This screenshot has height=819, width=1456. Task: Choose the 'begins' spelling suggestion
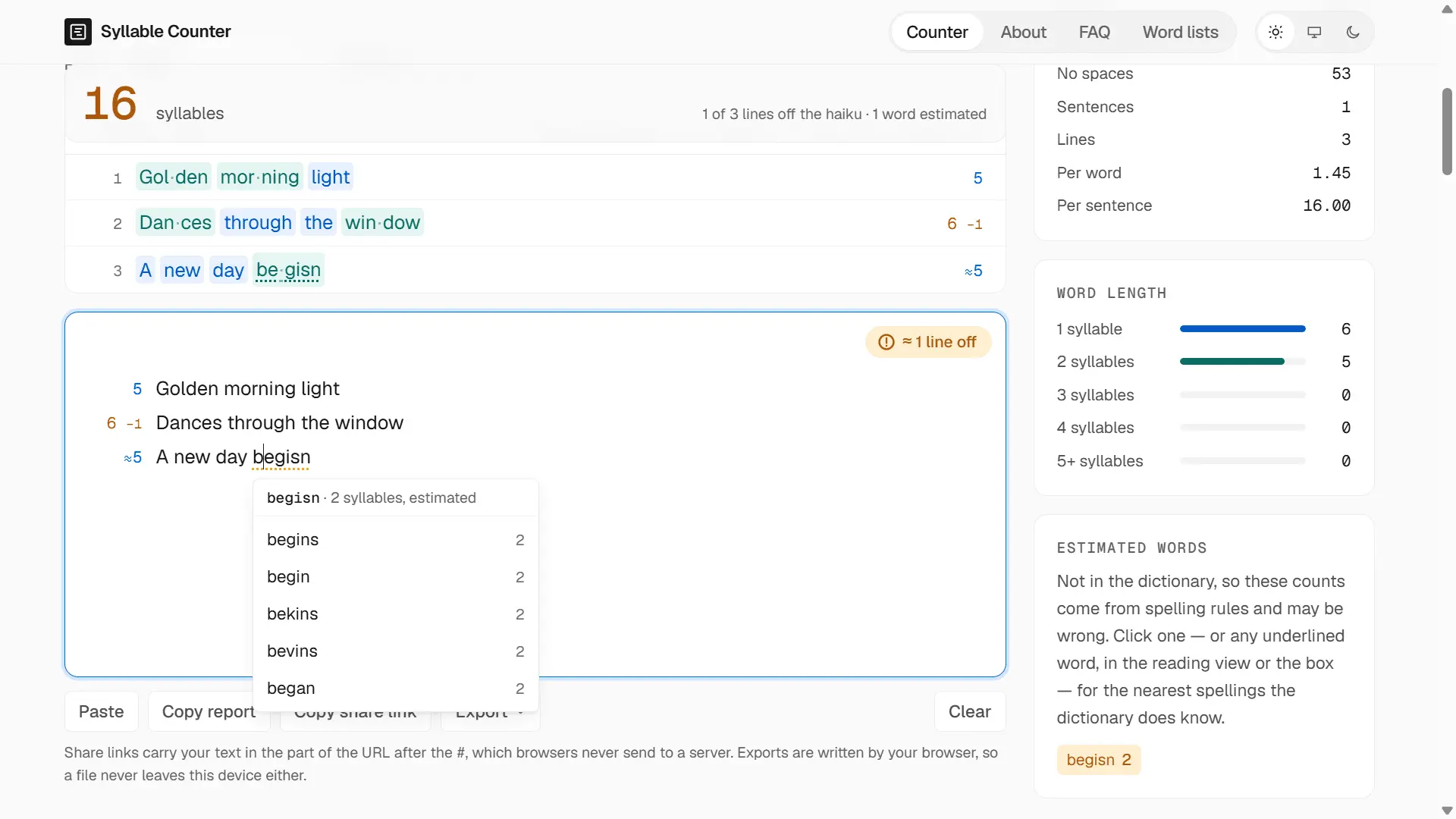coord(395,540)
